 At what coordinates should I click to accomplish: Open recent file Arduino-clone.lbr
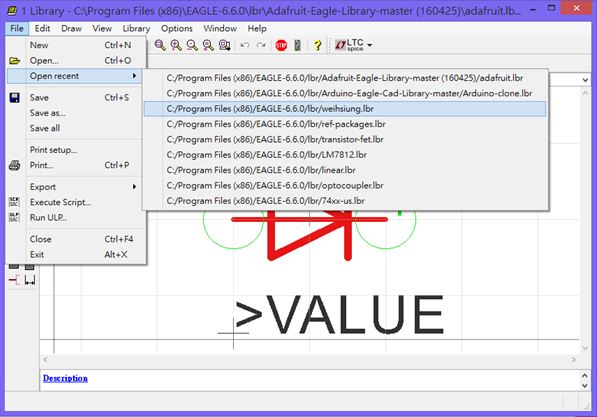[x=345, y=93]
